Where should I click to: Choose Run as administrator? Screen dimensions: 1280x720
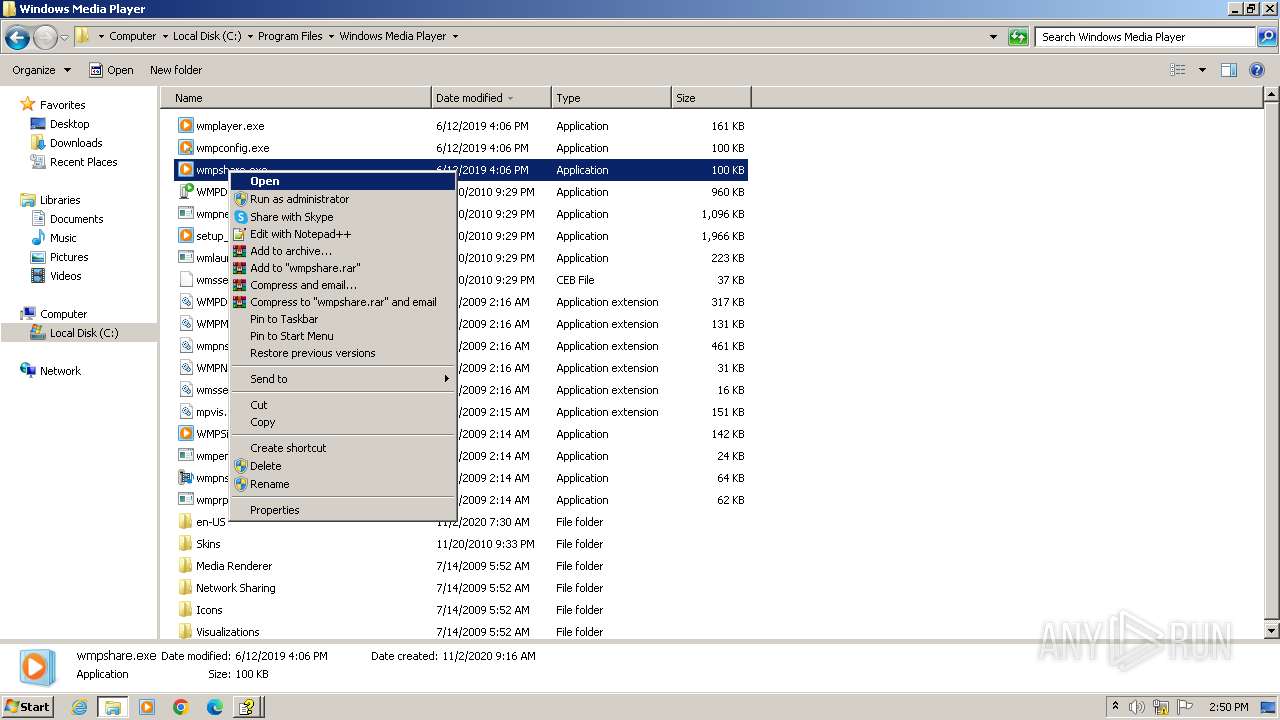point(343,199)
